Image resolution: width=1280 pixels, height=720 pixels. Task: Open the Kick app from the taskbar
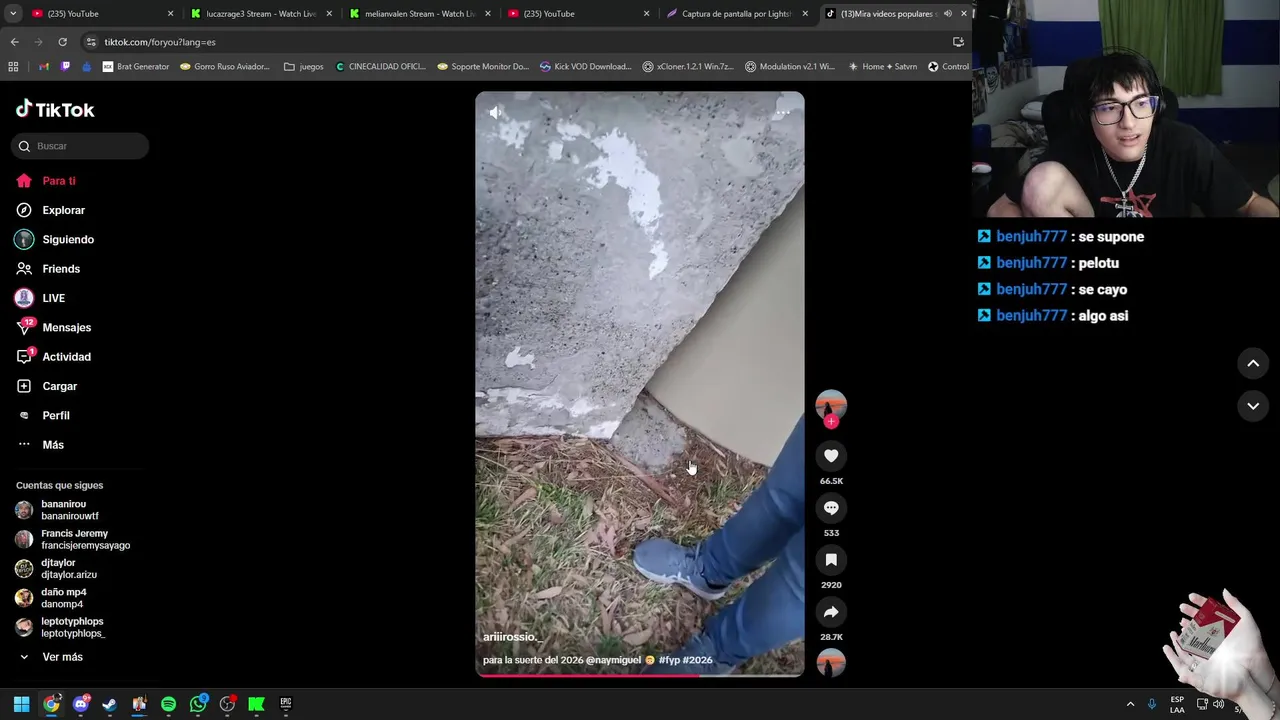coord(256,704)
